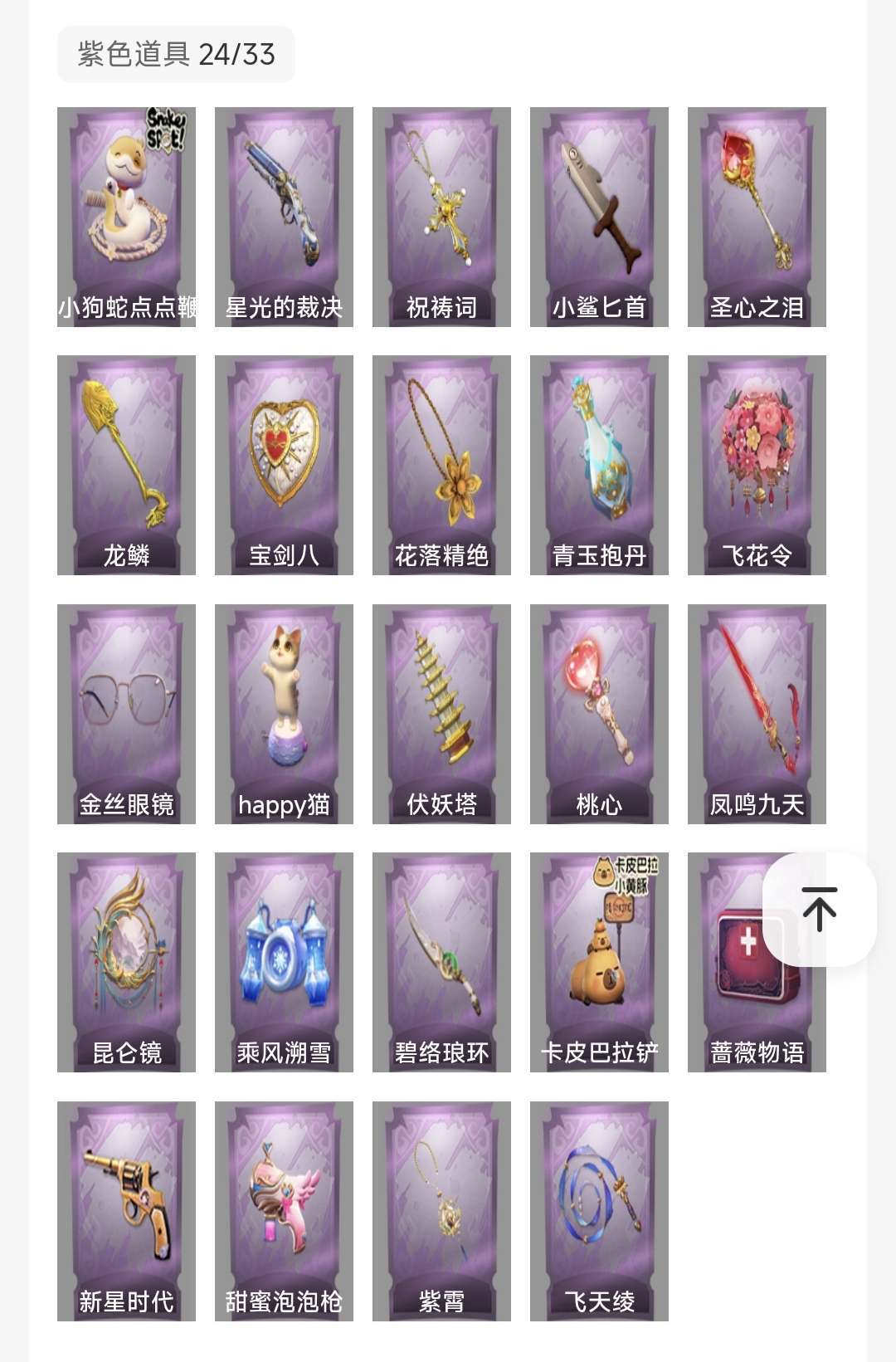Open the 祝祷词 cross necklace card
This screenshot has width=896, height=1362.
click(x=441, y=217)
